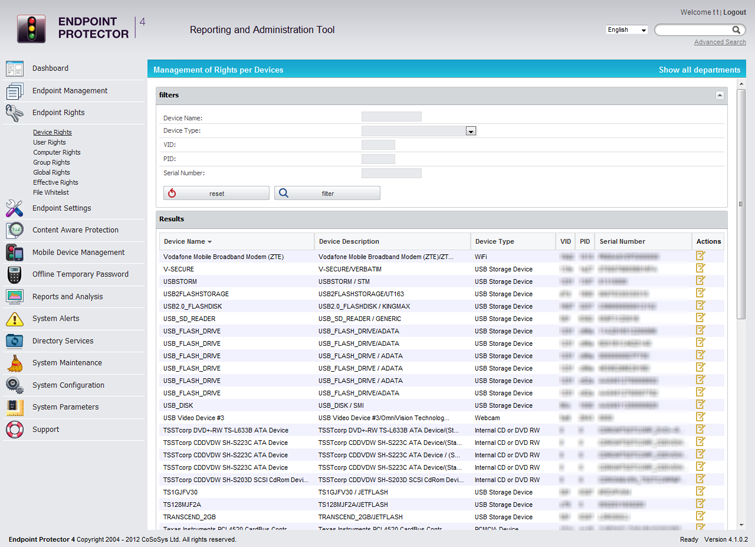Collapse the filters panel
This screenshot has height=547, width=755.
719,95
